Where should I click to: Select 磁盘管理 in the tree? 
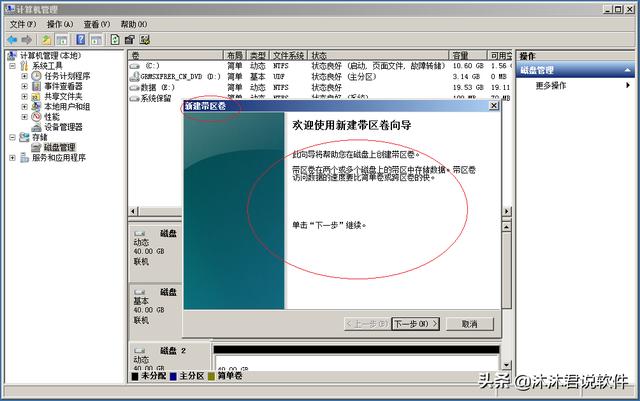[x=60, y=147]
